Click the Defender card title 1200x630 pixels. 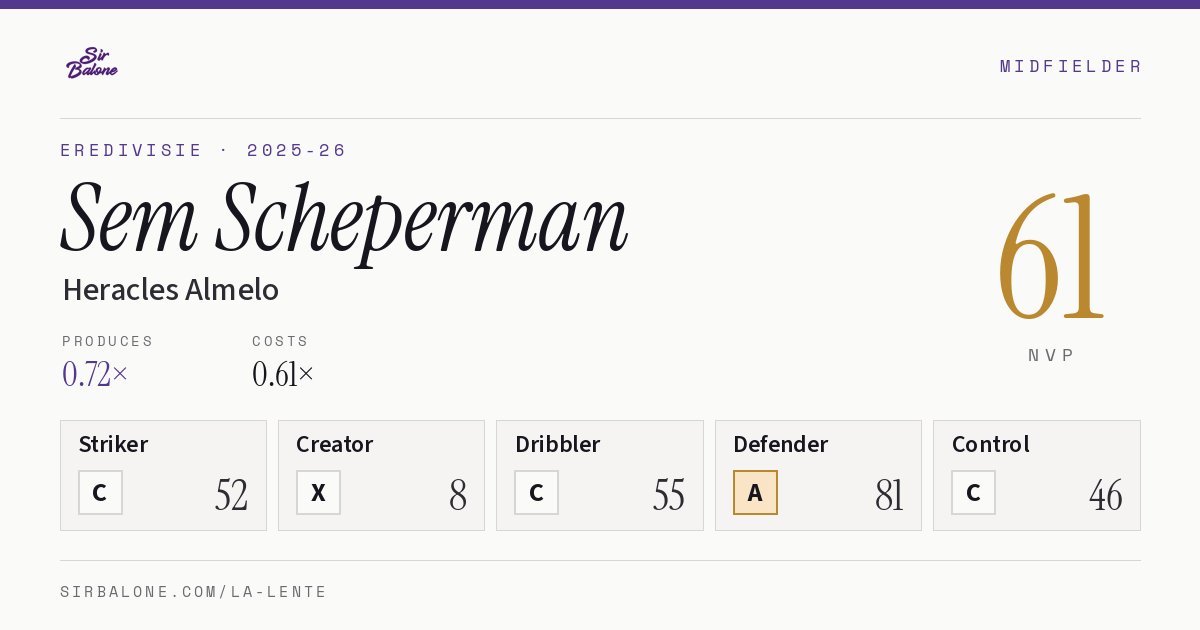pos(780,444)
